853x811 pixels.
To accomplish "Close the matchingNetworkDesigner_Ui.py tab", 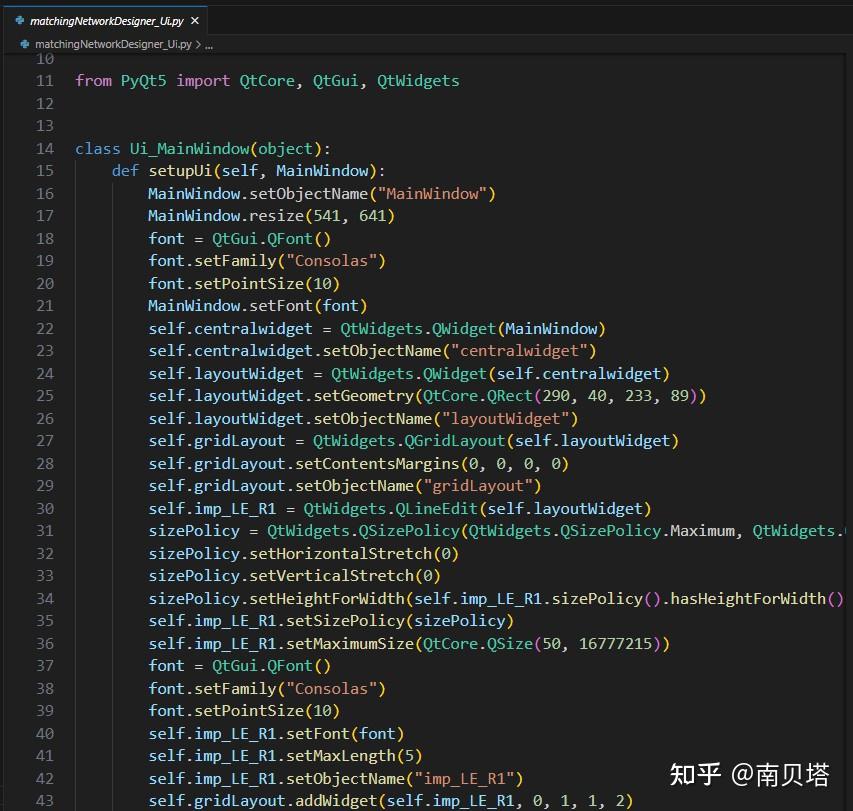I will pos(194,19).
